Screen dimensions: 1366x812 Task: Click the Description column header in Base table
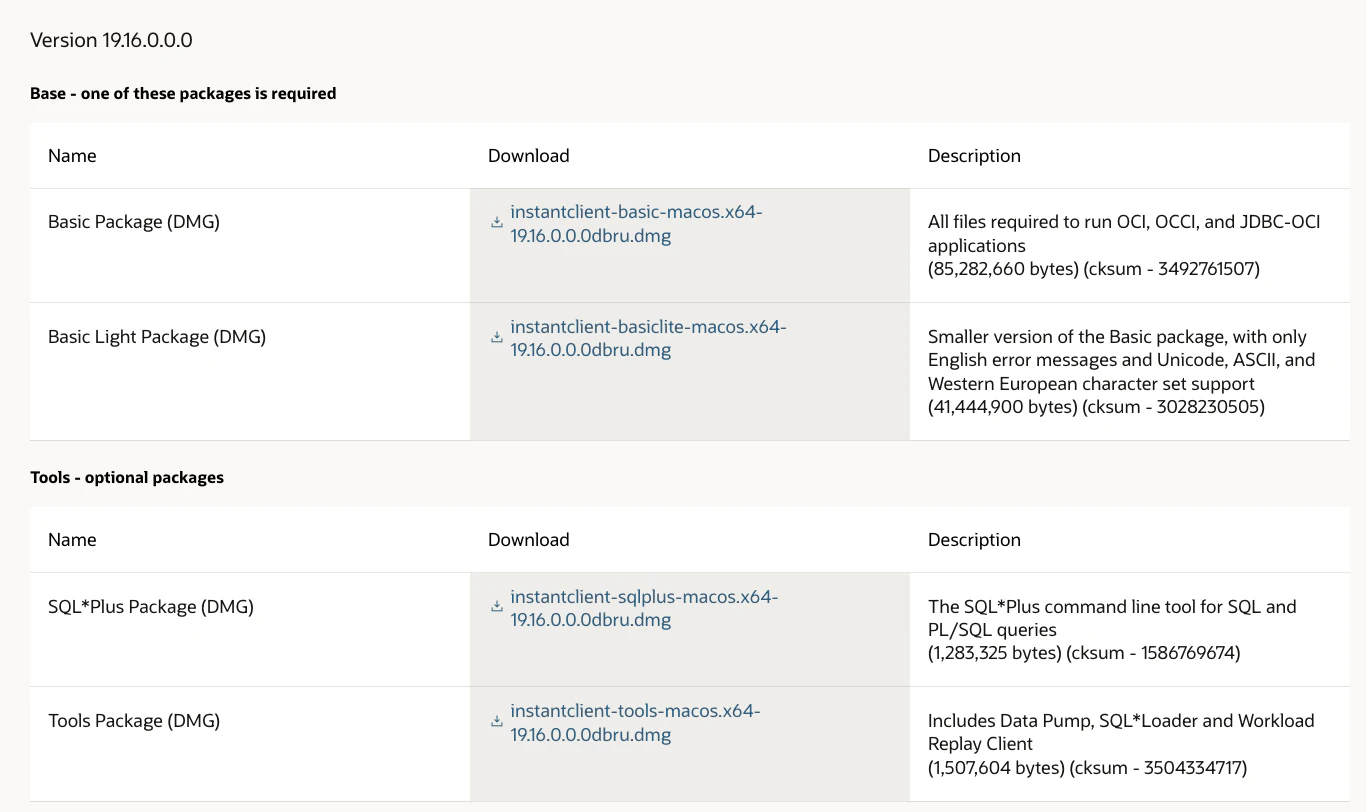(974, 156)
